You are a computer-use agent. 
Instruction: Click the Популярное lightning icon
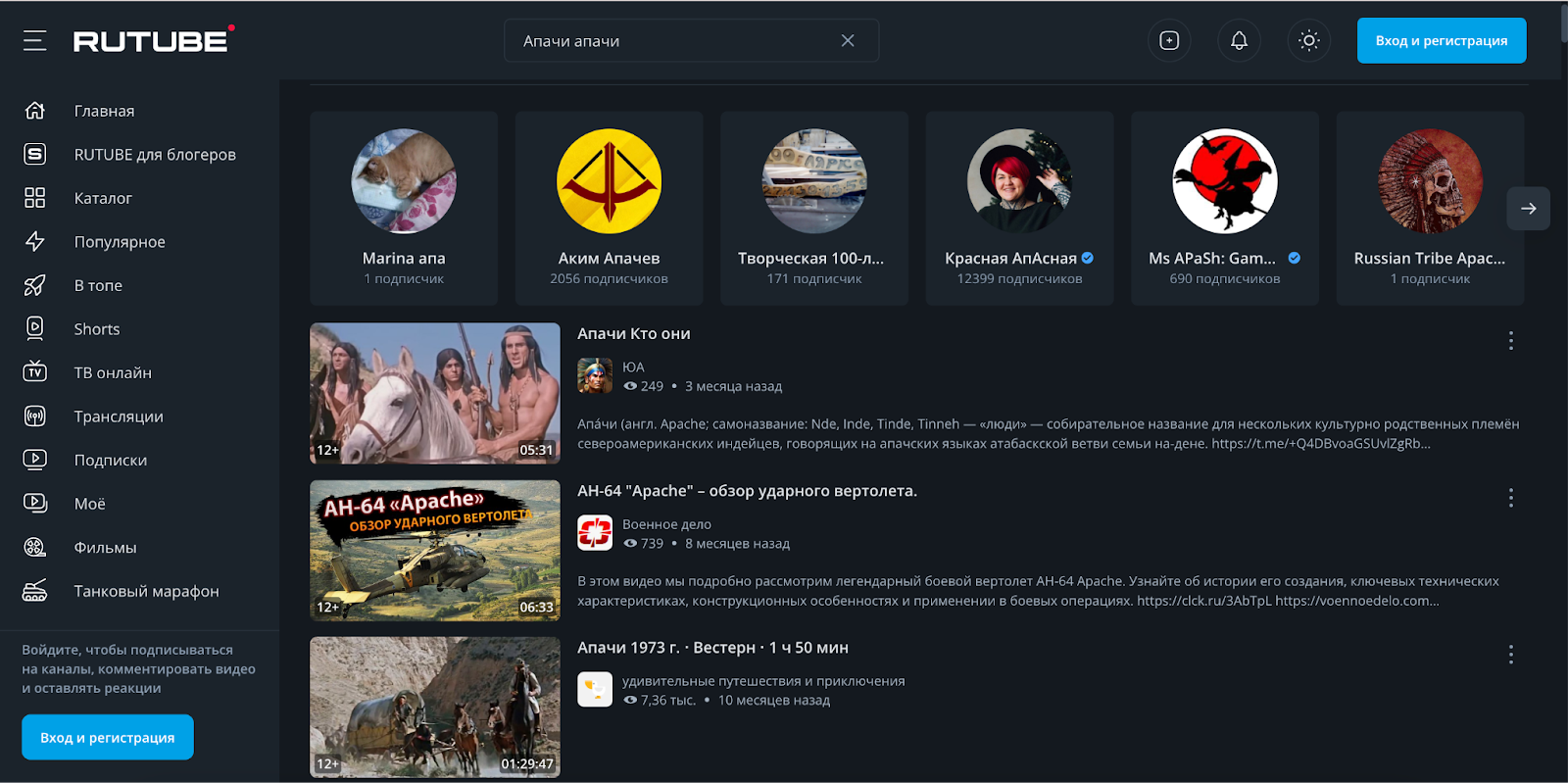coord(35,241)
